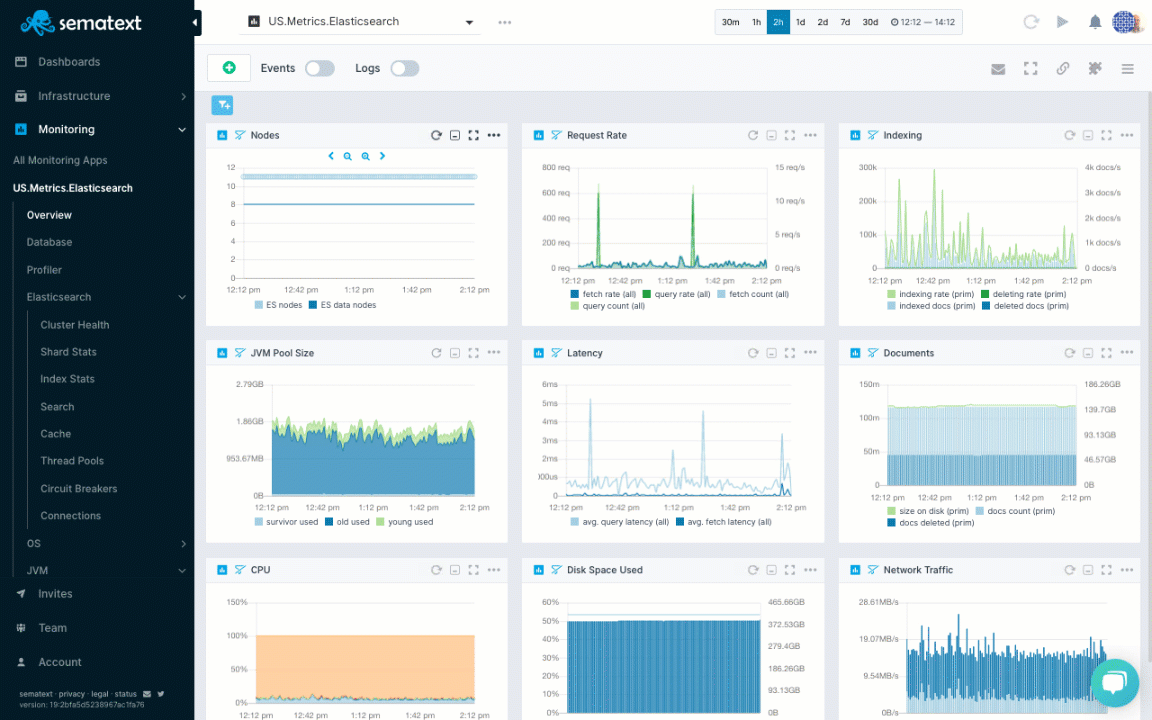Maximize the Indexing panel
This screenshot has height=720, width=1152.
(x=1106, y=135)
